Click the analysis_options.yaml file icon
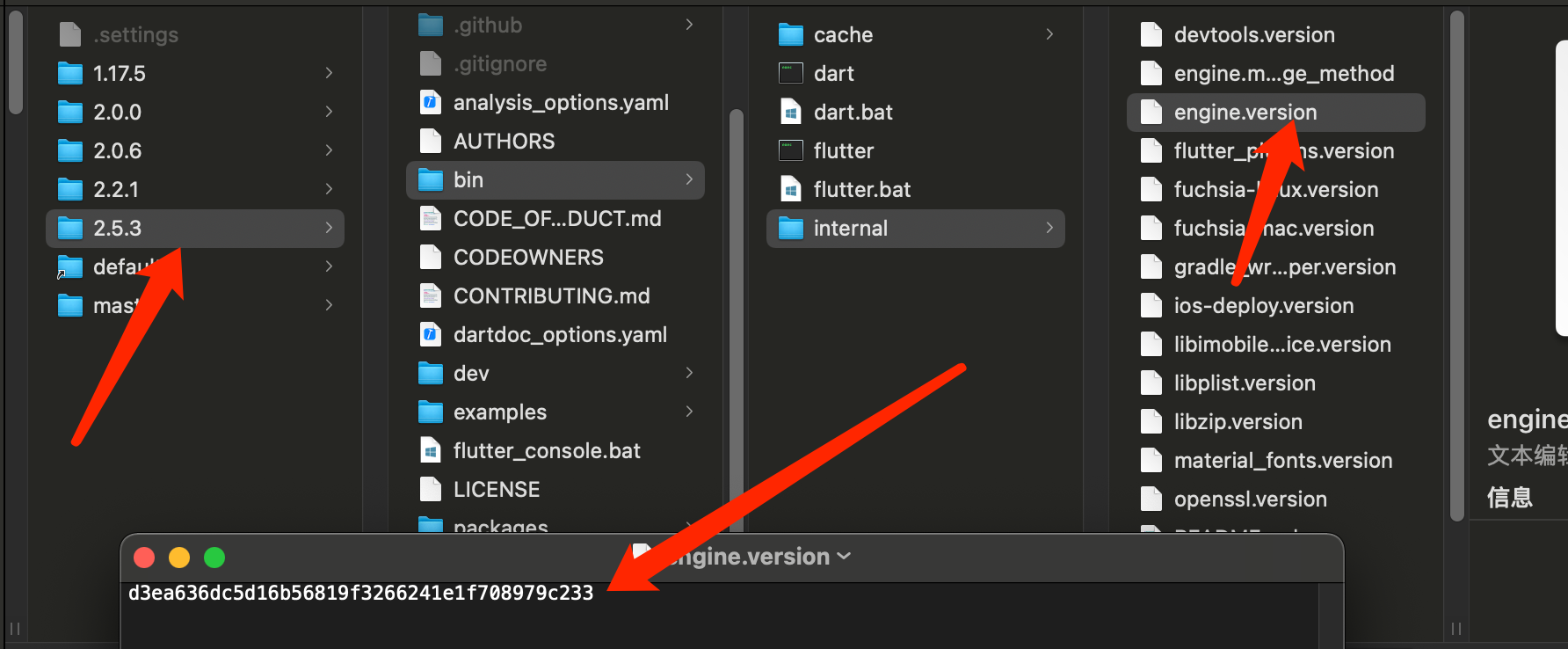 tap(431, 102)
